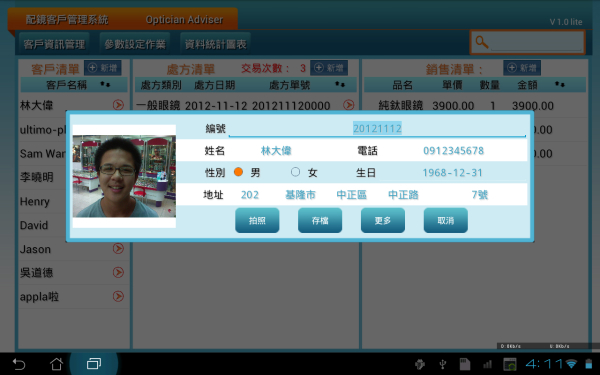This screenshot has height=375, width=600.
Task: Open recent apps icon
Action: (94, 364)
